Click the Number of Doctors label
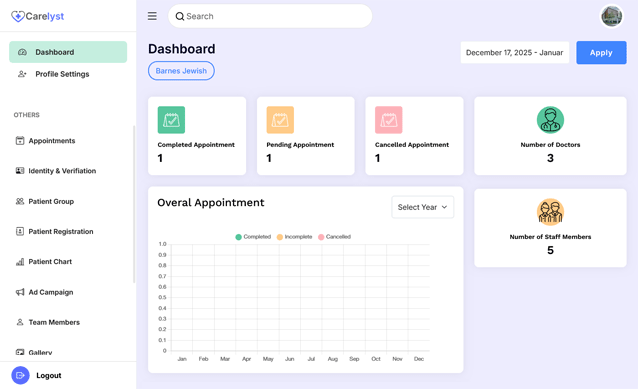This screenshot has height=389, width=638. click(550, 145)
